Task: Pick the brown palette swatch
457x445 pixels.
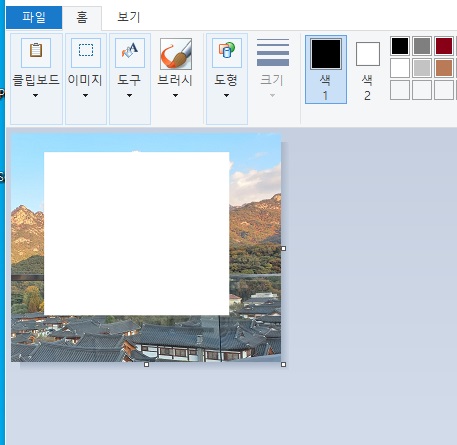Action: pyautogui.click(x=444, y=68)
